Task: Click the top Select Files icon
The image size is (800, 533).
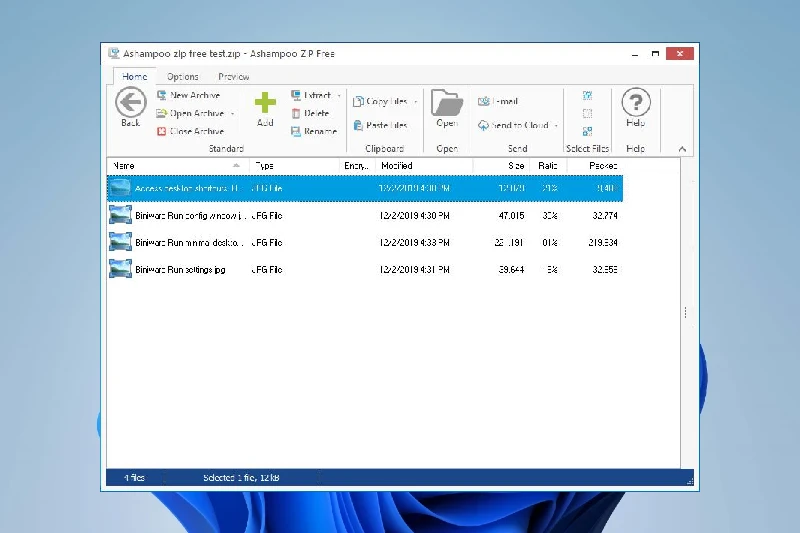Action: (587, 95)
